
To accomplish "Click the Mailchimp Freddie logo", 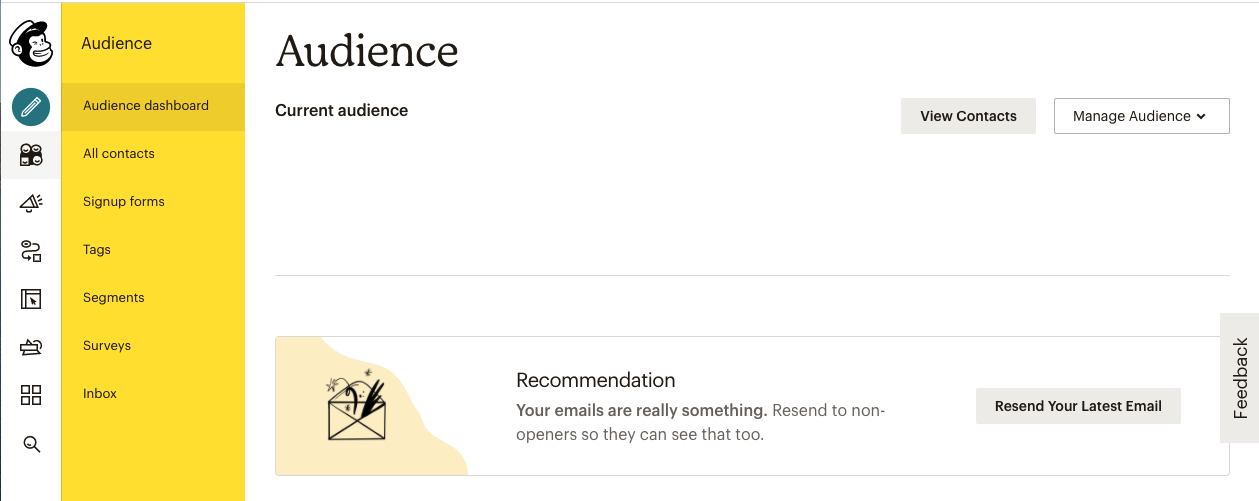I will [x=31, y=44].
